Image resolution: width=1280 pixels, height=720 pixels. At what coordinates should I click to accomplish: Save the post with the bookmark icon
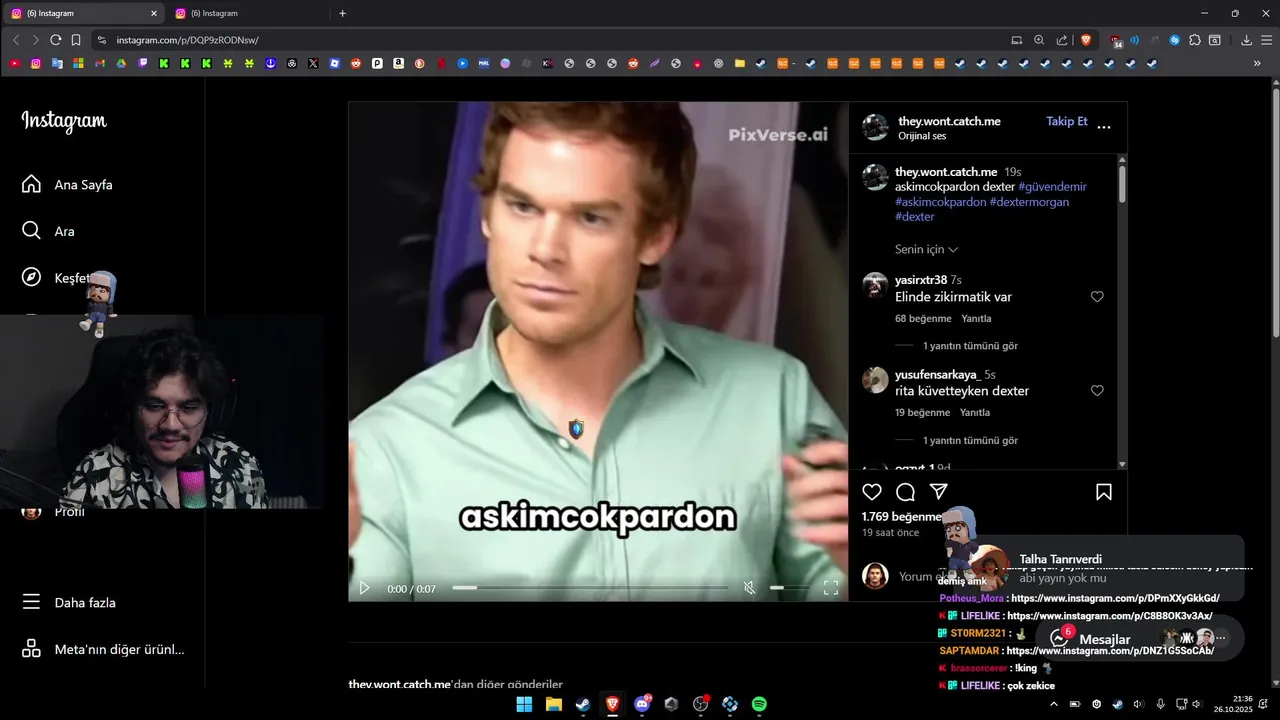[x=1104, y=492]
